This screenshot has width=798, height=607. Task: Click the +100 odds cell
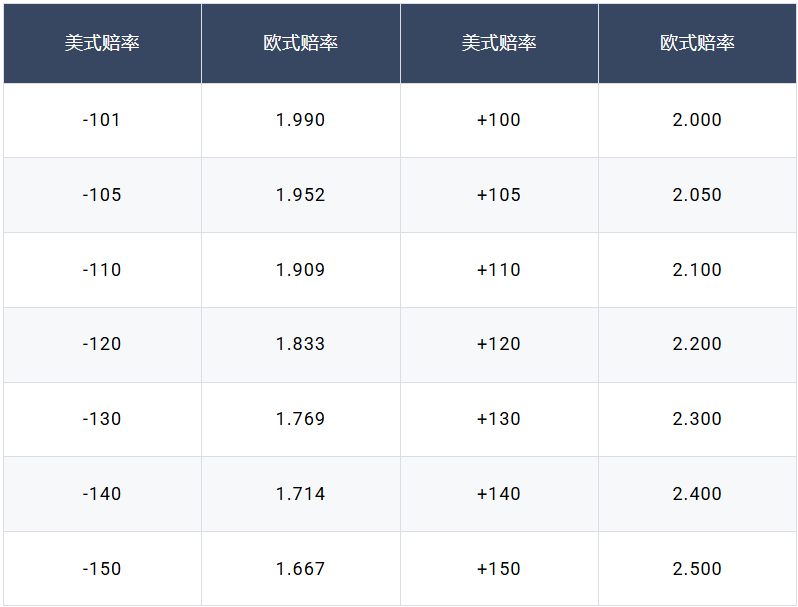(x=499, y=120)
